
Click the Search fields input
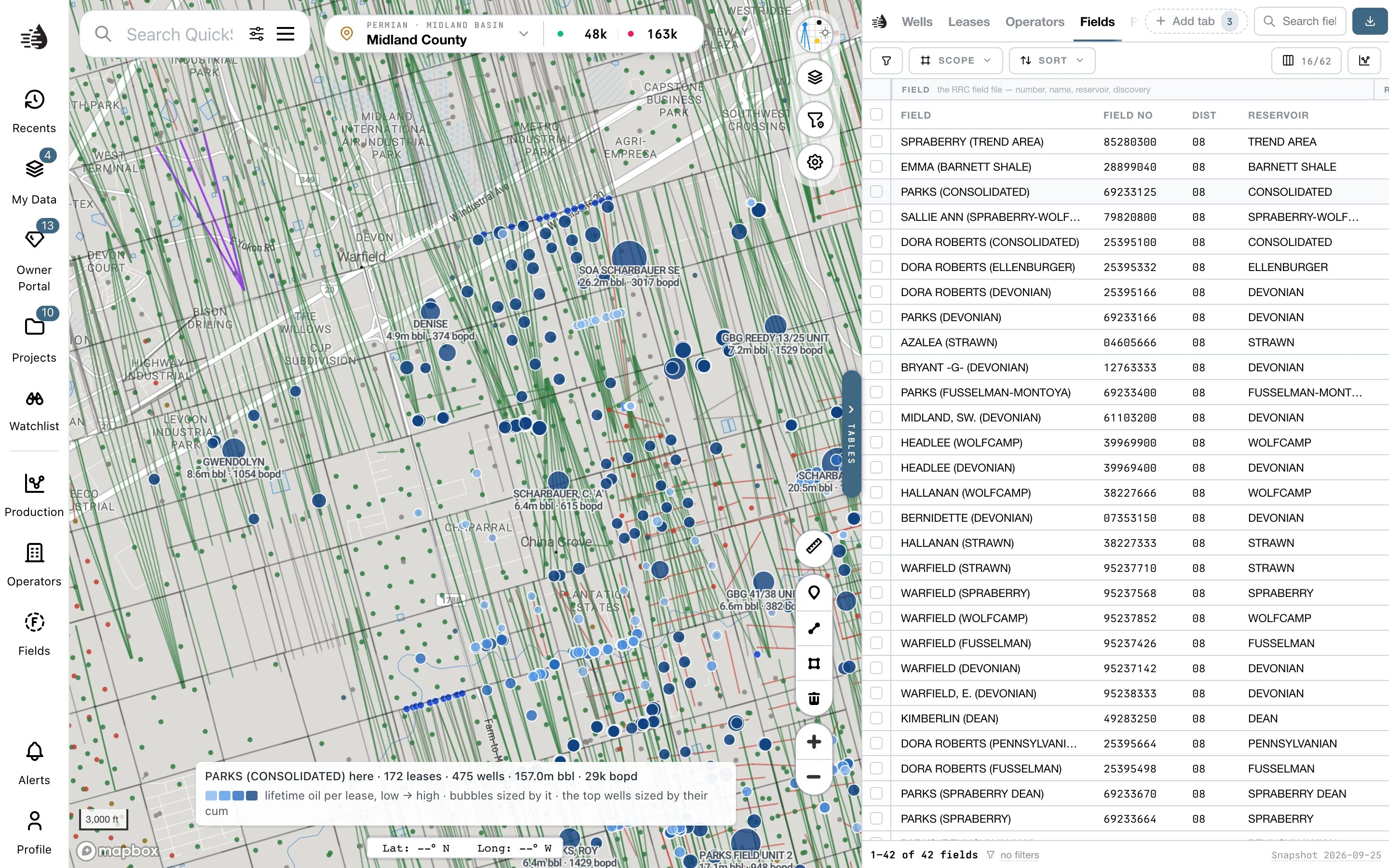tap(1300, 22)
